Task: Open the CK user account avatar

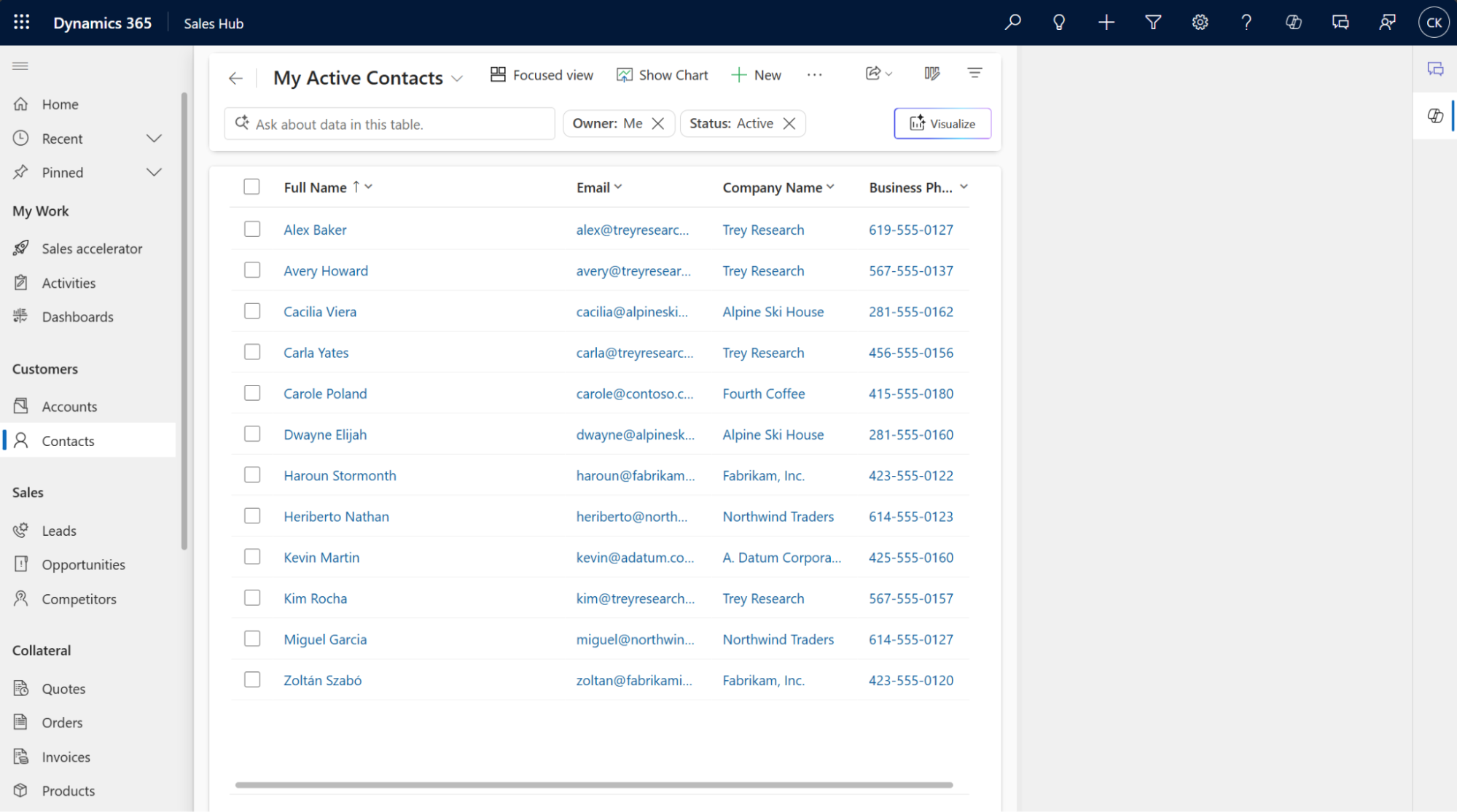Action: (1434, 23)
